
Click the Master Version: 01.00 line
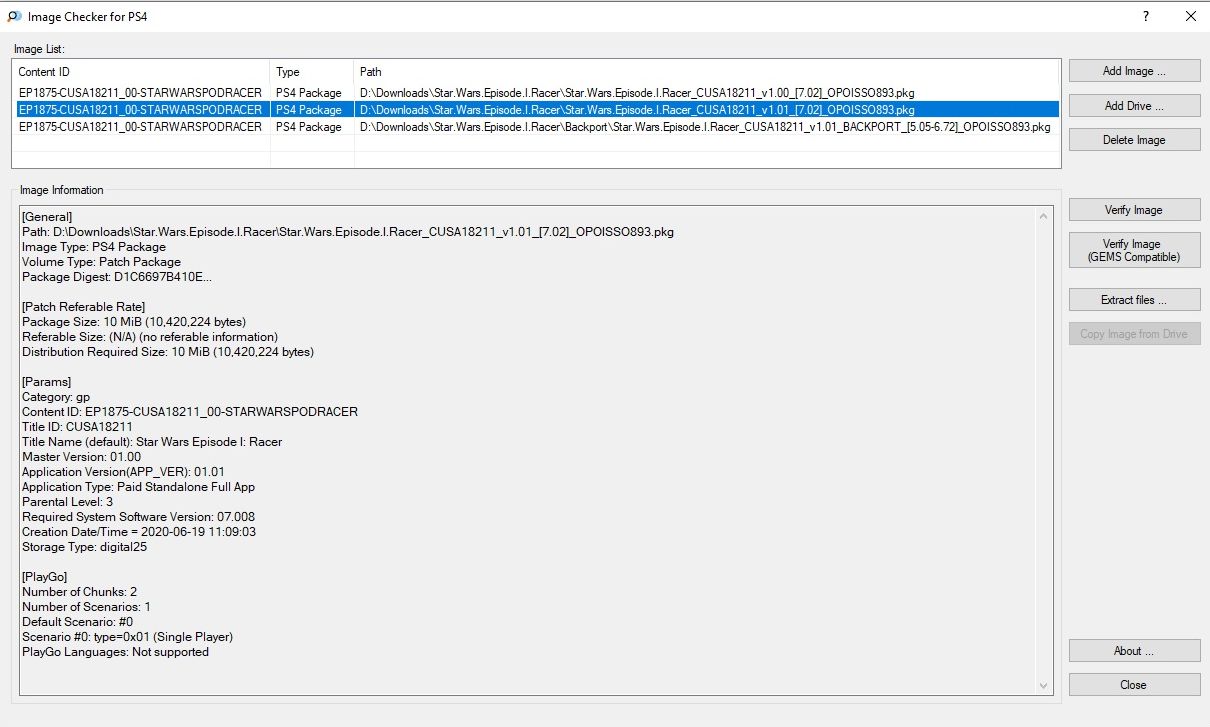(81, 457)
